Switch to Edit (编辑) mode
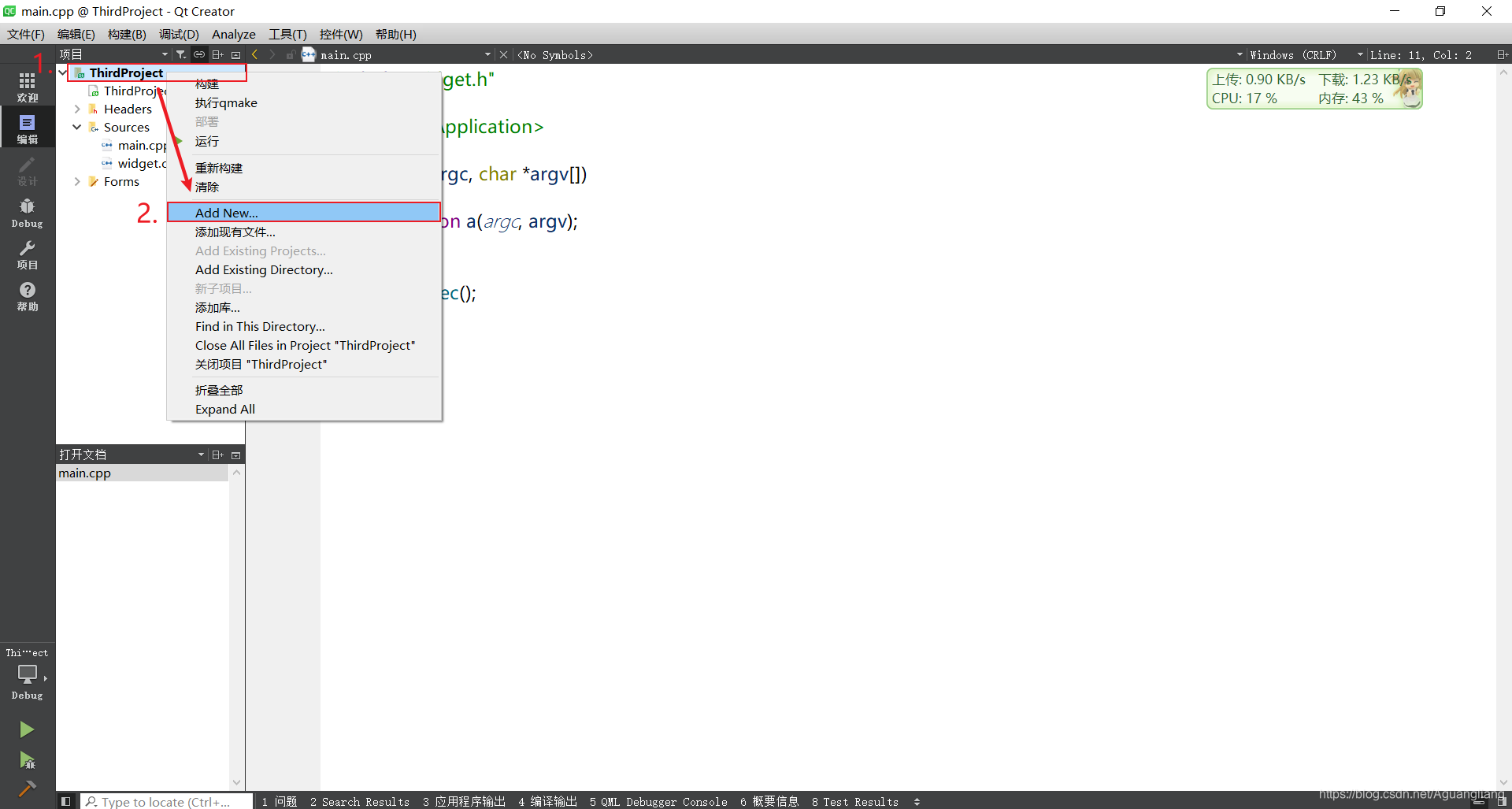 (x=28, y=128)
